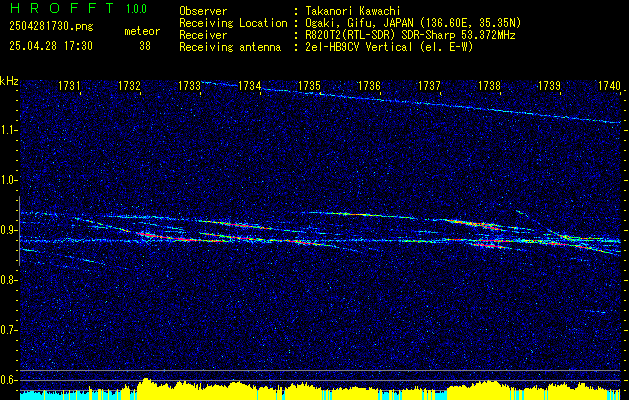Click the 1738 time marker
The image size is (629, 400).
coord(489,86)
